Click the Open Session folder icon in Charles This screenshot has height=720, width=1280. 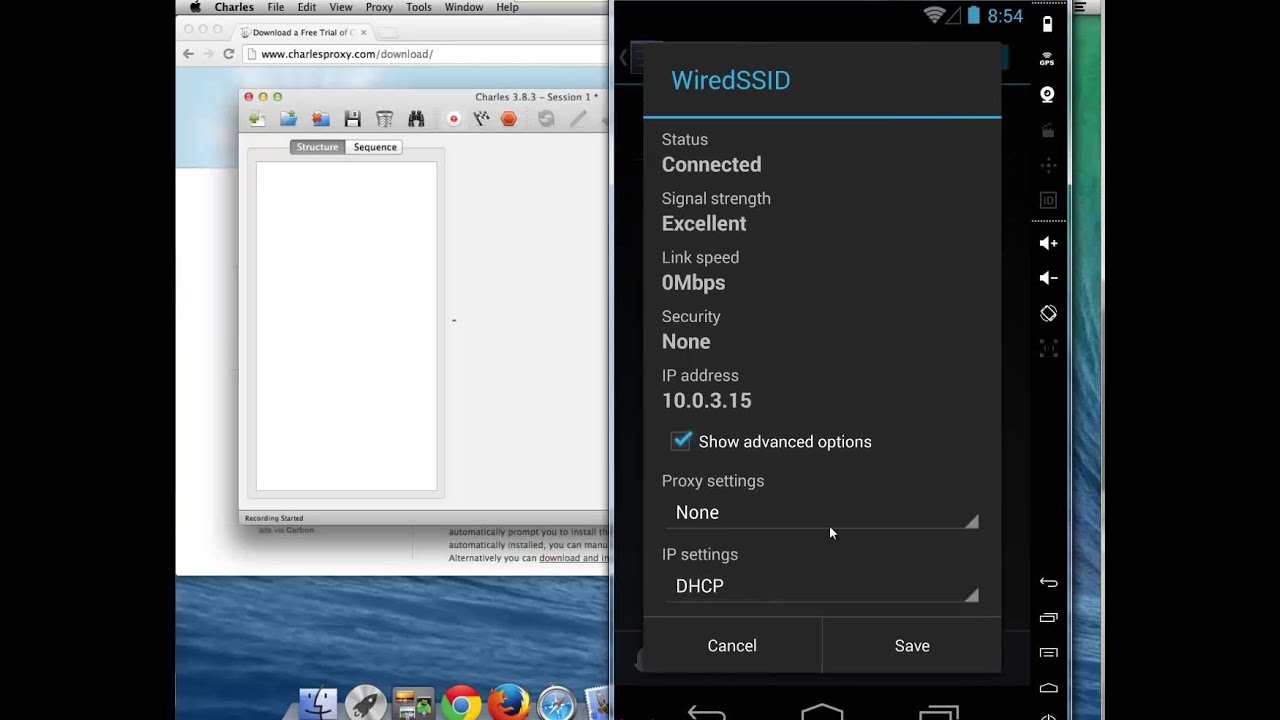288,119
